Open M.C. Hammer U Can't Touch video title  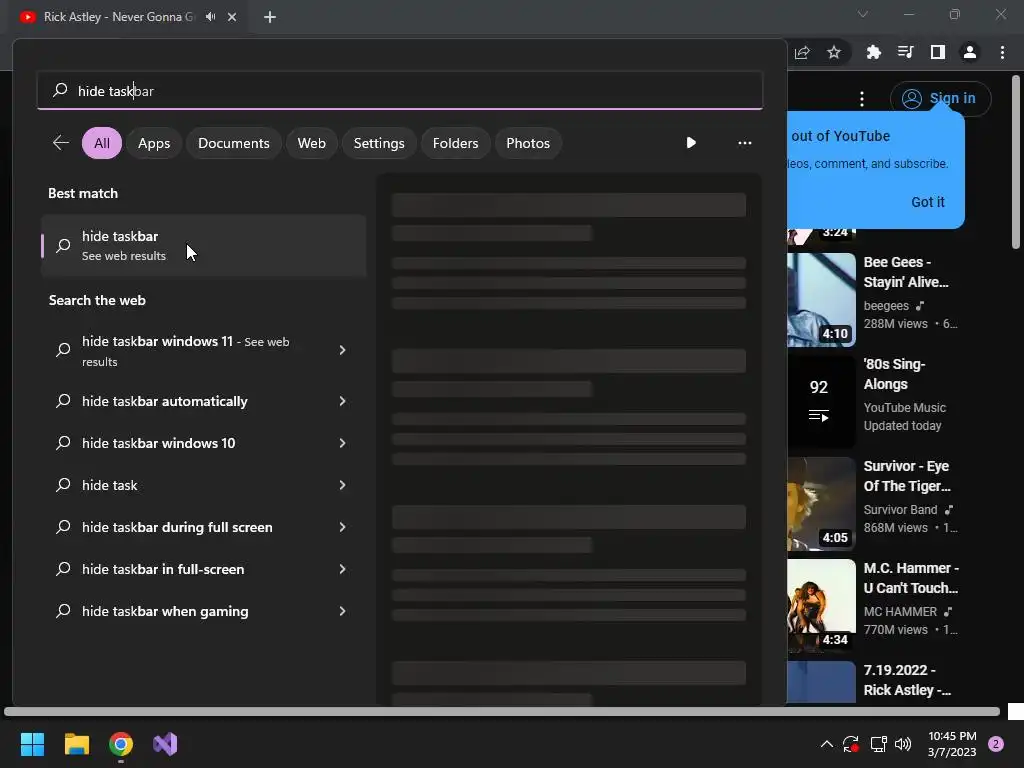(x=911, y=578)
